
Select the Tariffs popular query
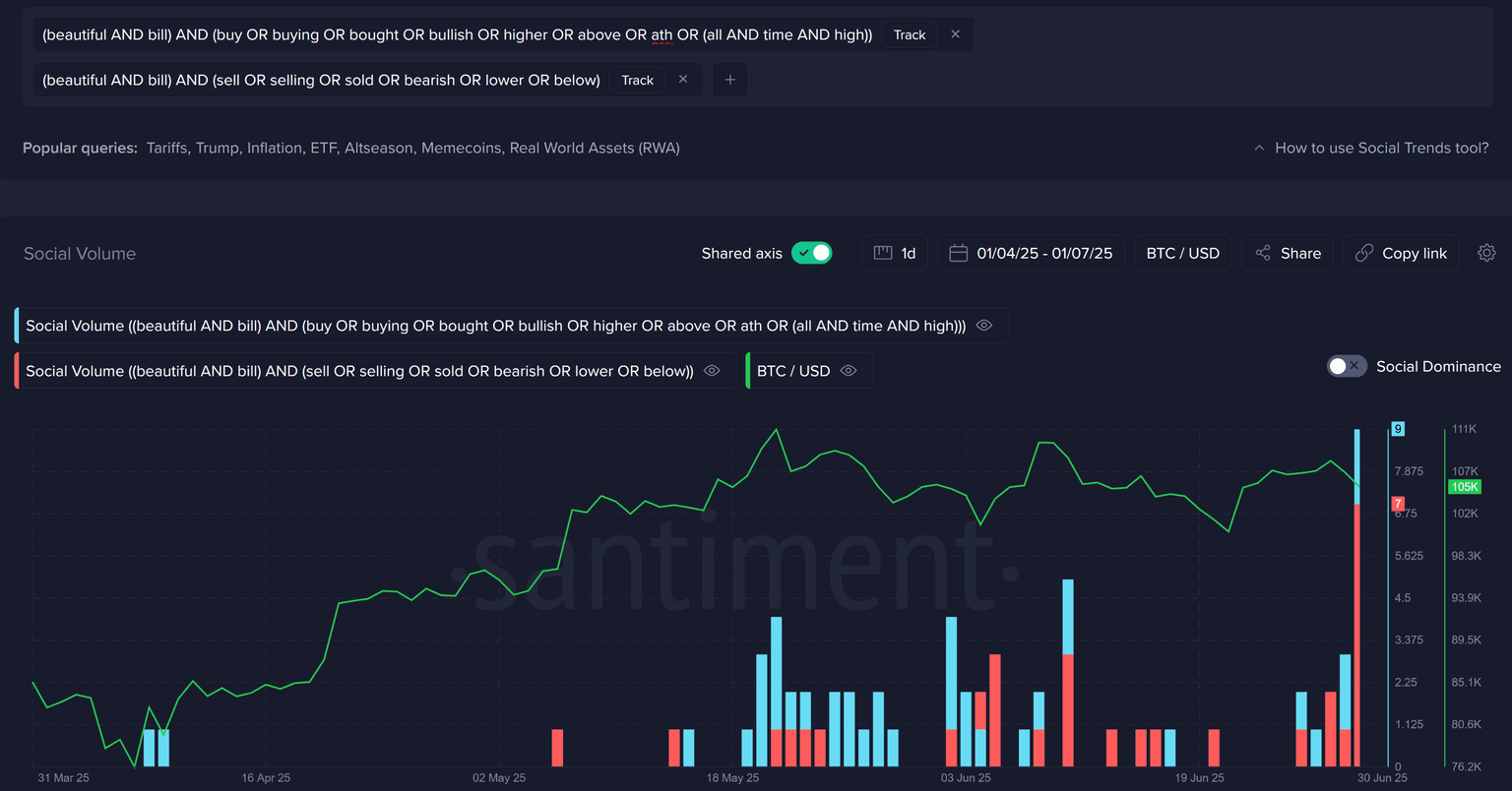[x=167, y=148]
